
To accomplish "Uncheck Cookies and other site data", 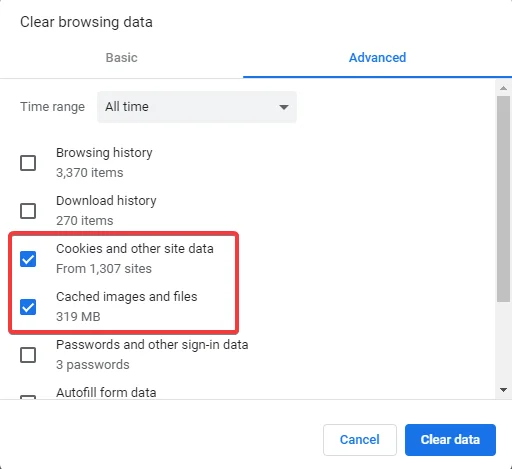I will coord(28,259).
